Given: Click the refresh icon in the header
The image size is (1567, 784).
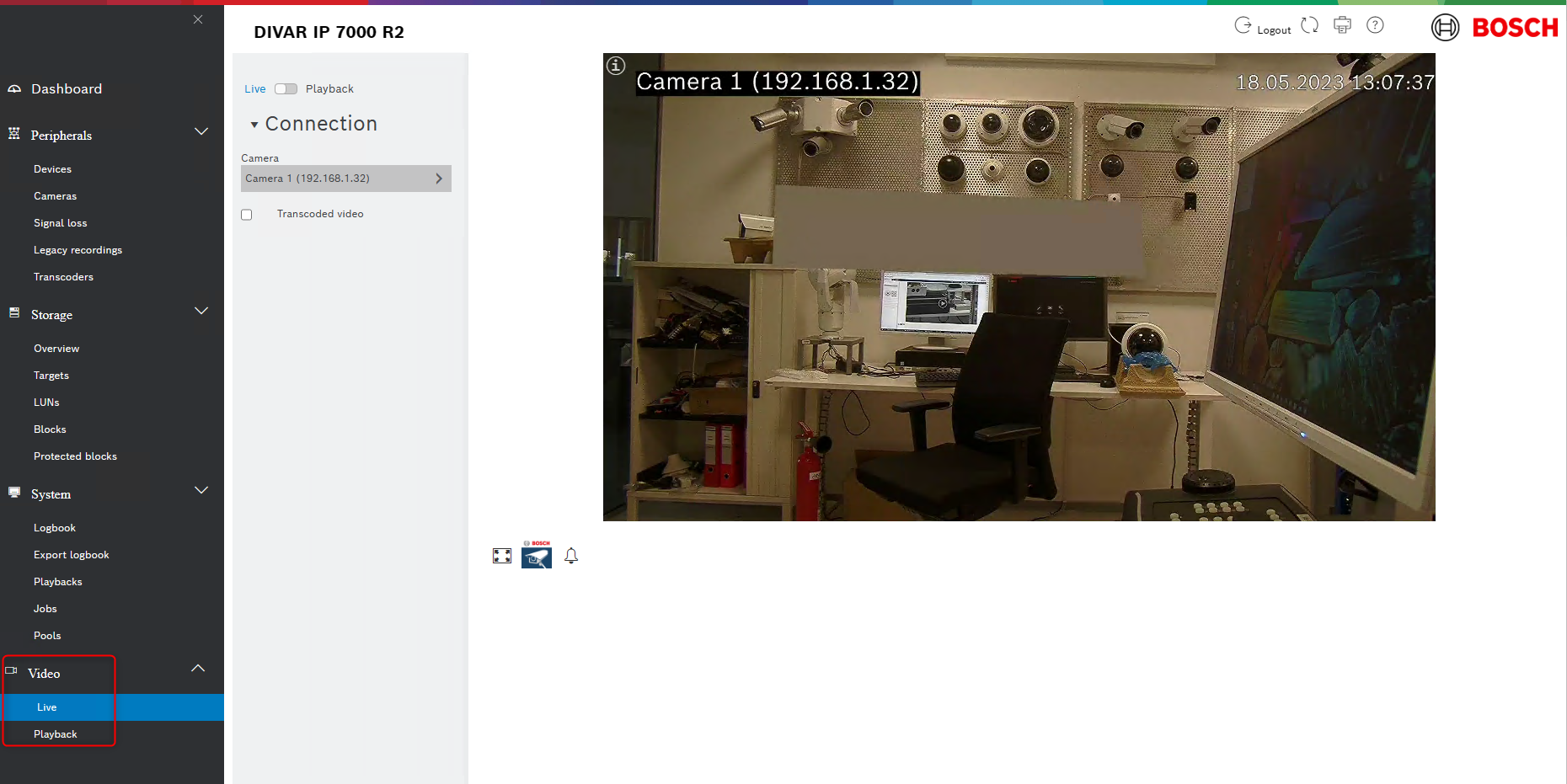Looking at the screenshot, I should coord(1309,25).
